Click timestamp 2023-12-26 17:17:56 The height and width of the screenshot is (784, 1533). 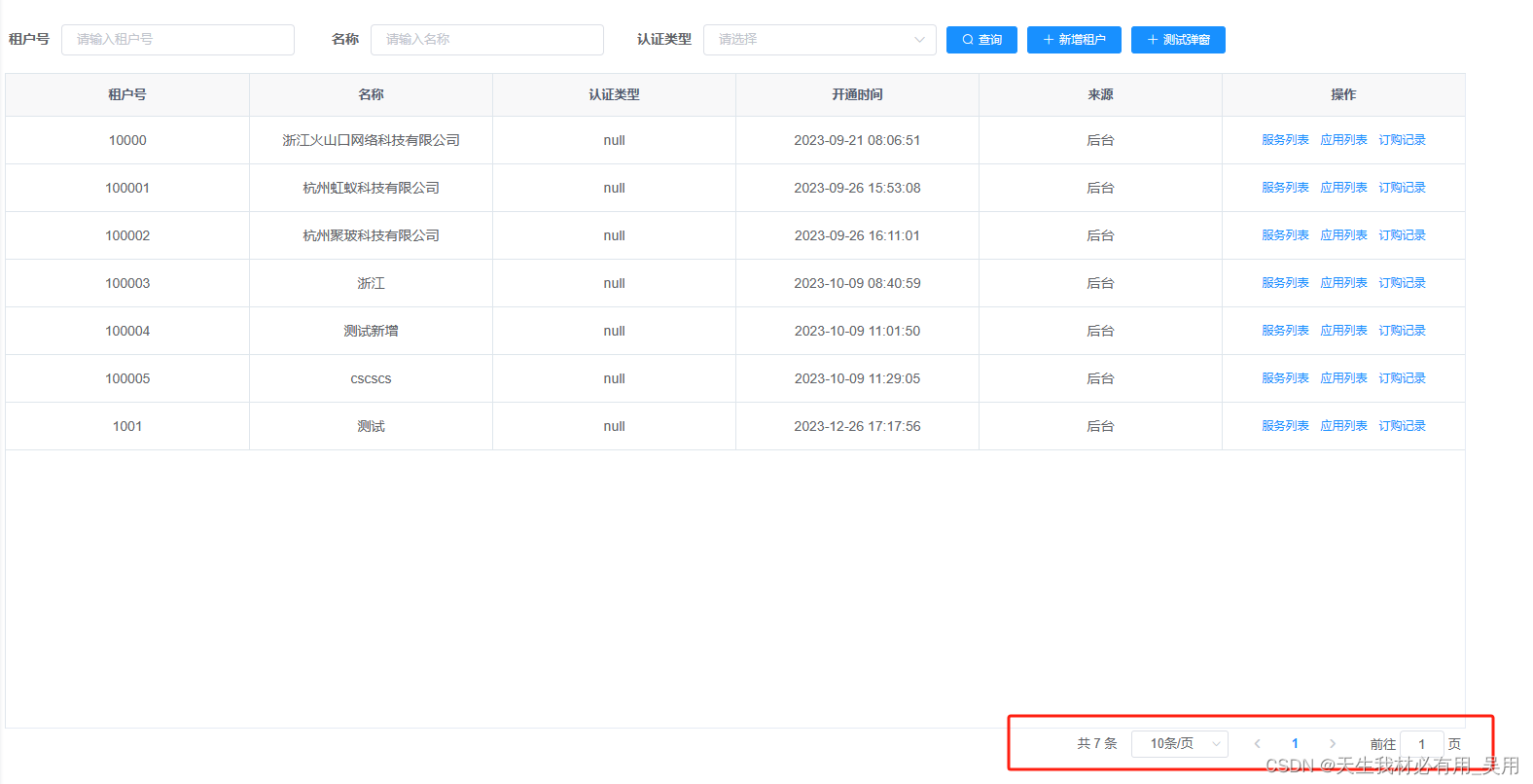[857, 426]
